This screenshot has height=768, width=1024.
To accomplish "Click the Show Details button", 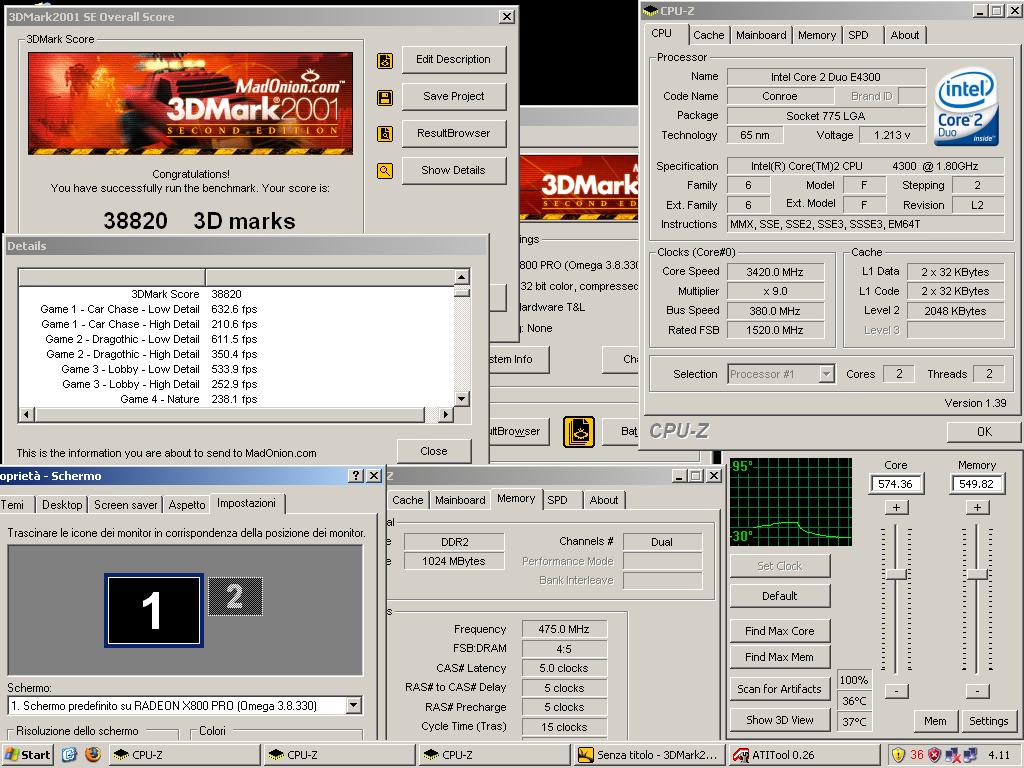I will click(454, 170).
